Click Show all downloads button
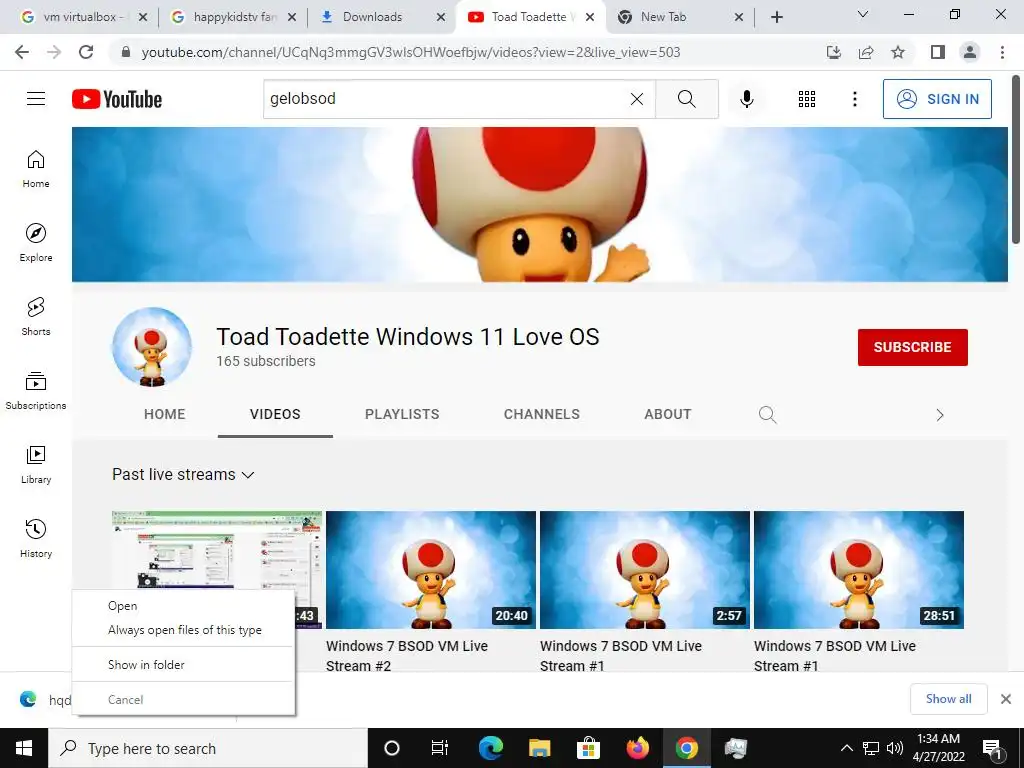This screenshot has height=768, width=1024. (x=948, y=699)
